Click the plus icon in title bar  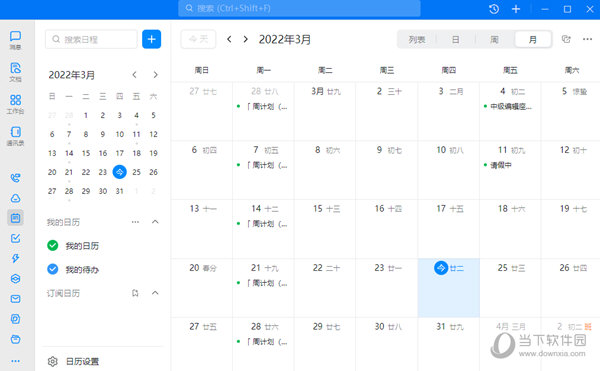(x=516, y=9)
